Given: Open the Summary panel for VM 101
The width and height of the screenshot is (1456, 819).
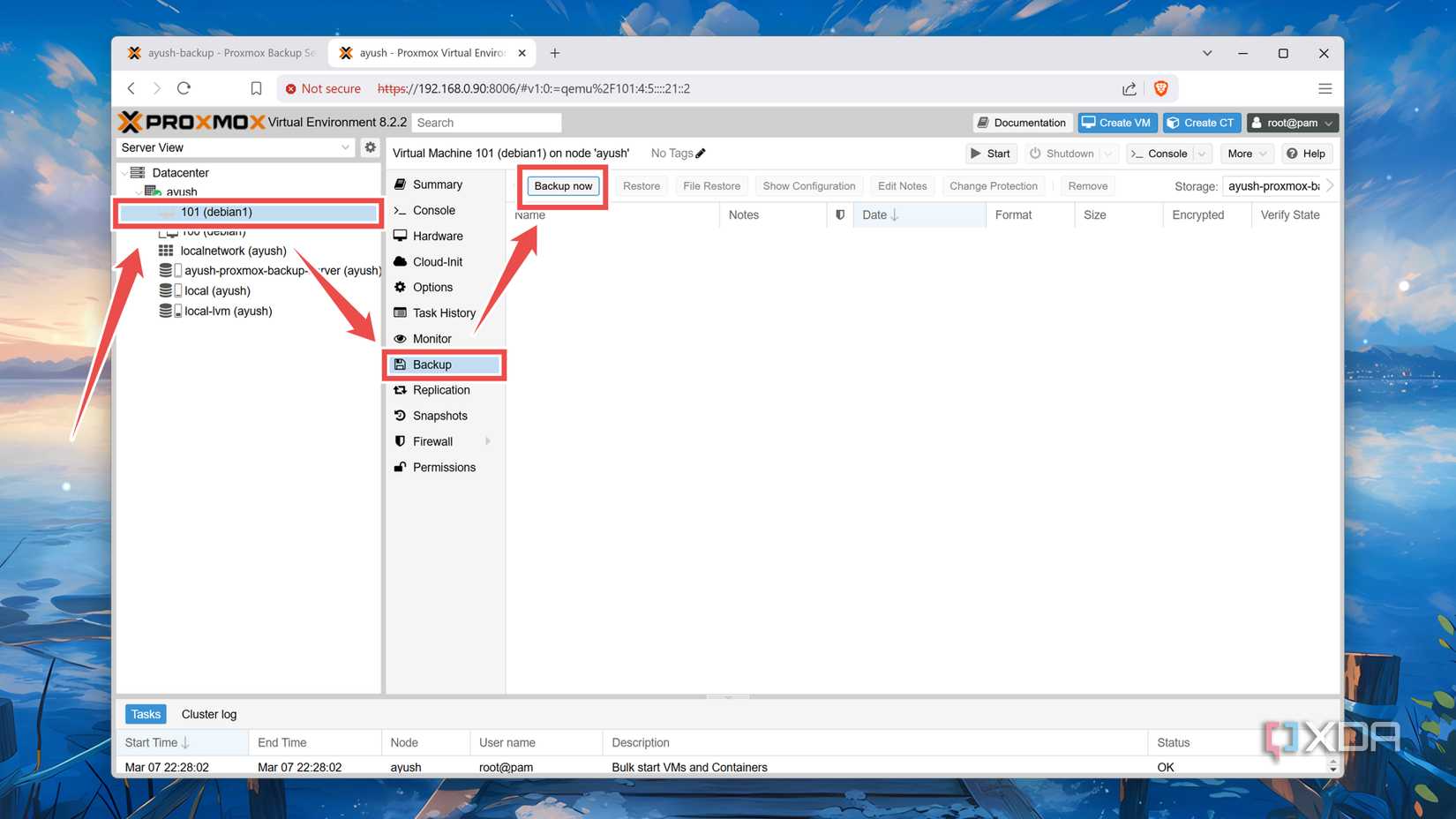Looking at the screenshot, I should 435,184.
